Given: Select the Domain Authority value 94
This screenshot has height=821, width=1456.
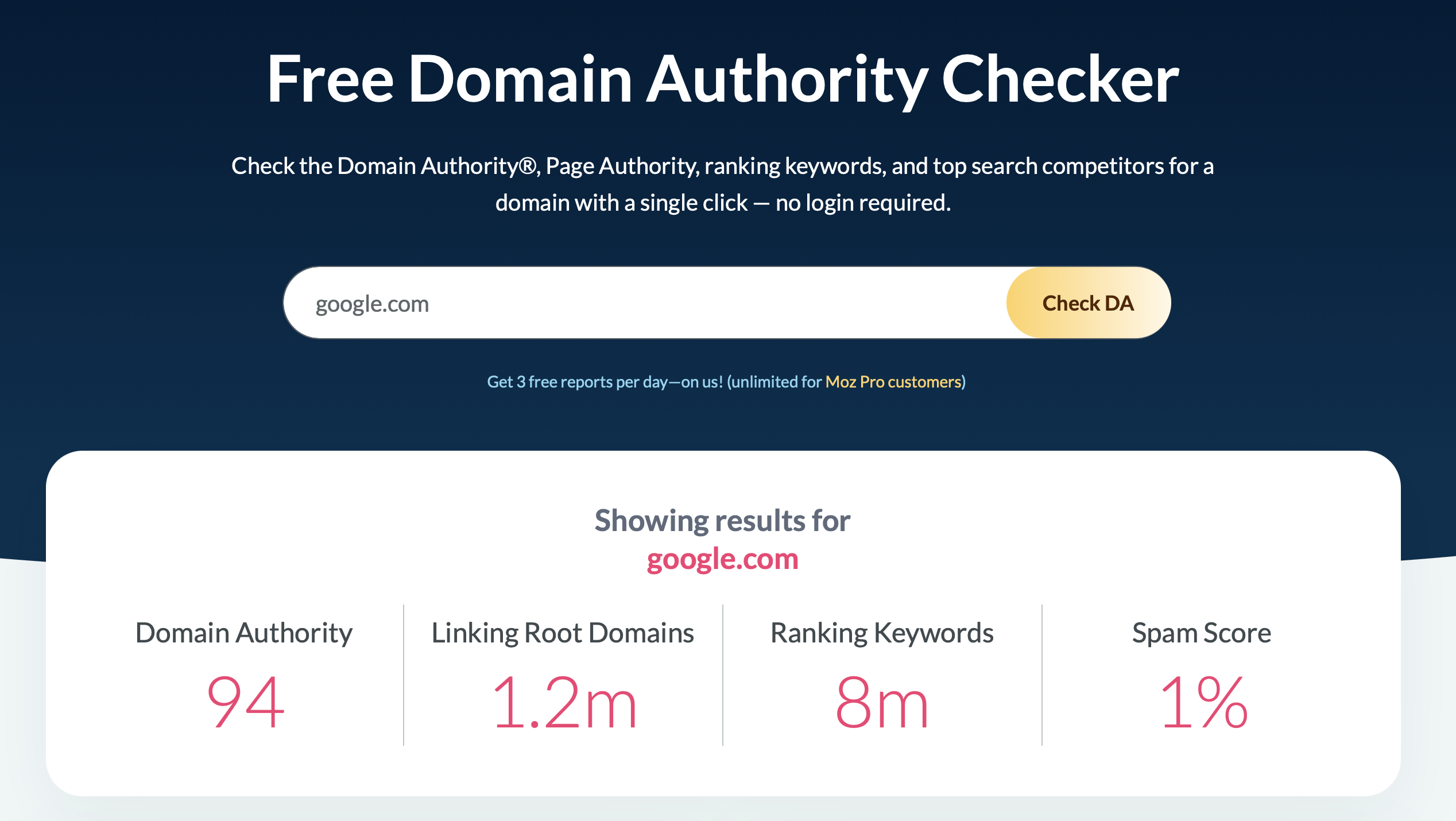Looking at the screenshot, I should point(246,702).
